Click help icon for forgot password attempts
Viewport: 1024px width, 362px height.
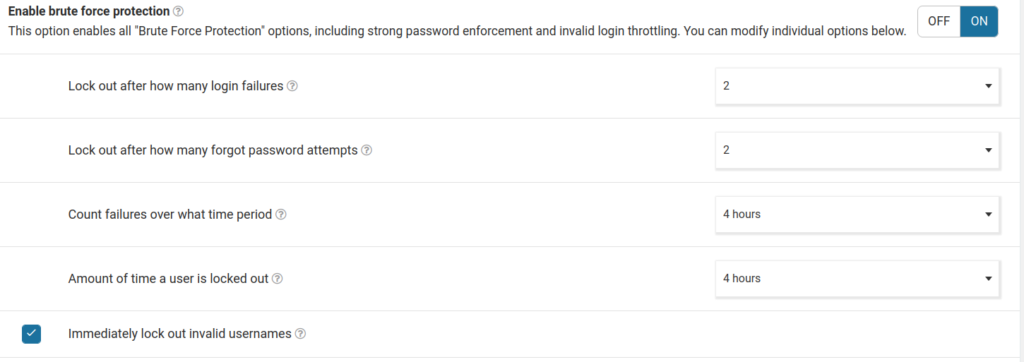pos(367,150)
